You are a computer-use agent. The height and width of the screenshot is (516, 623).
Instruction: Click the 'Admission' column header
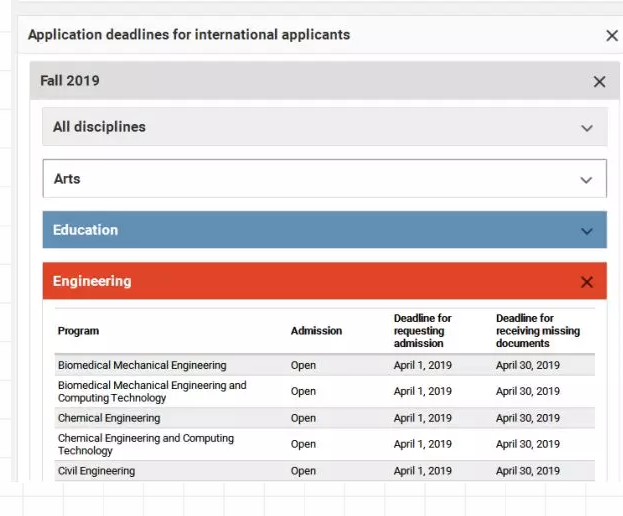pyautogui.click(x=316, y=331)
